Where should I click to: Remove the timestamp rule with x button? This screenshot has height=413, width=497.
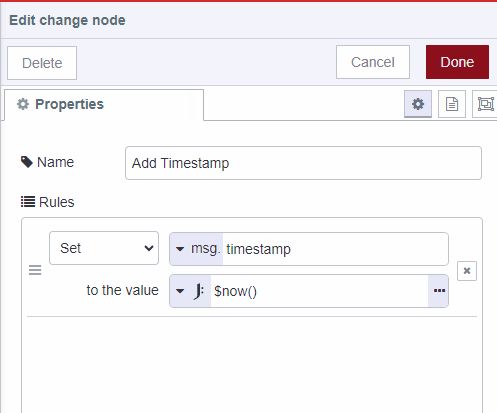pyautogui.click(x=467, y=271)
